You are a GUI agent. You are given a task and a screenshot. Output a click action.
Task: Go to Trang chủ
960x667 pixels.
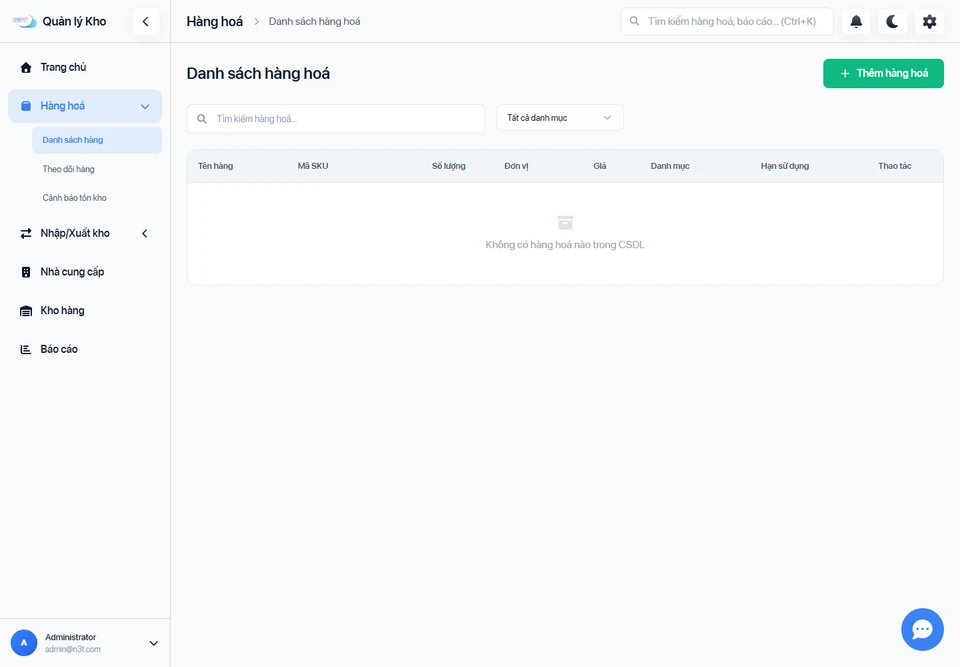click(85, 67)
